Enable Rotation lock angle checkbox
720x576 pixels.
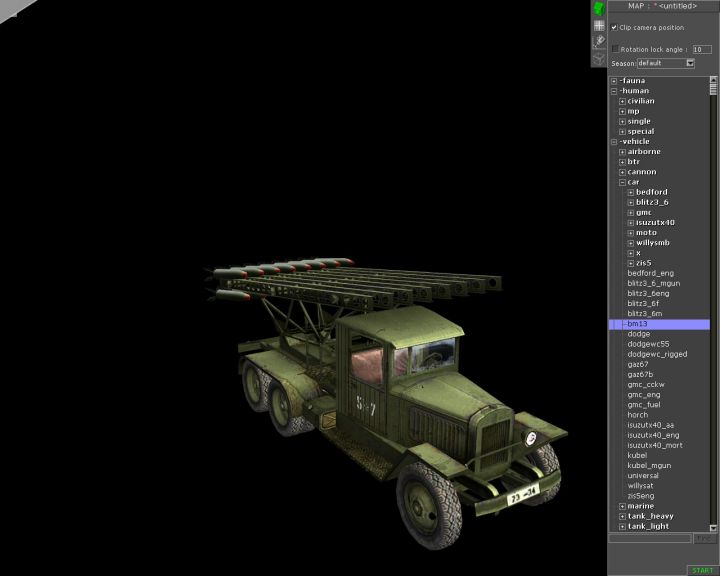coord(615,48)
